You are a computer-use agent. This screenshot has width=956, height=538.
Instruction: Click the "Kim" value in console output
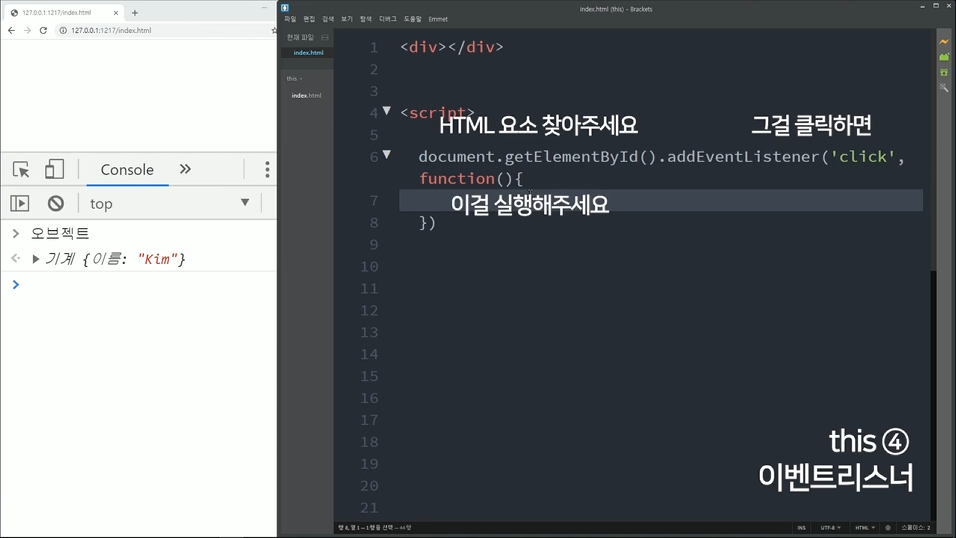(157, 259)
